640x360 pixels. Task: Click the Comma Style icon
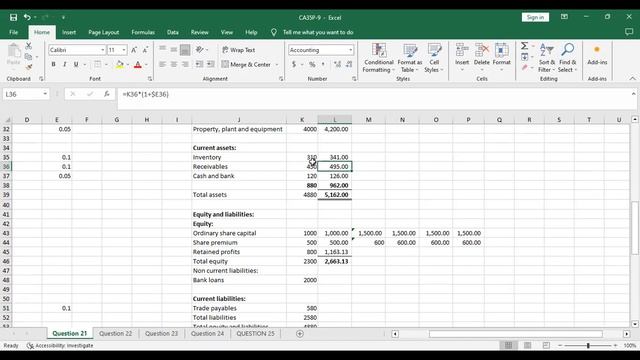323,64
